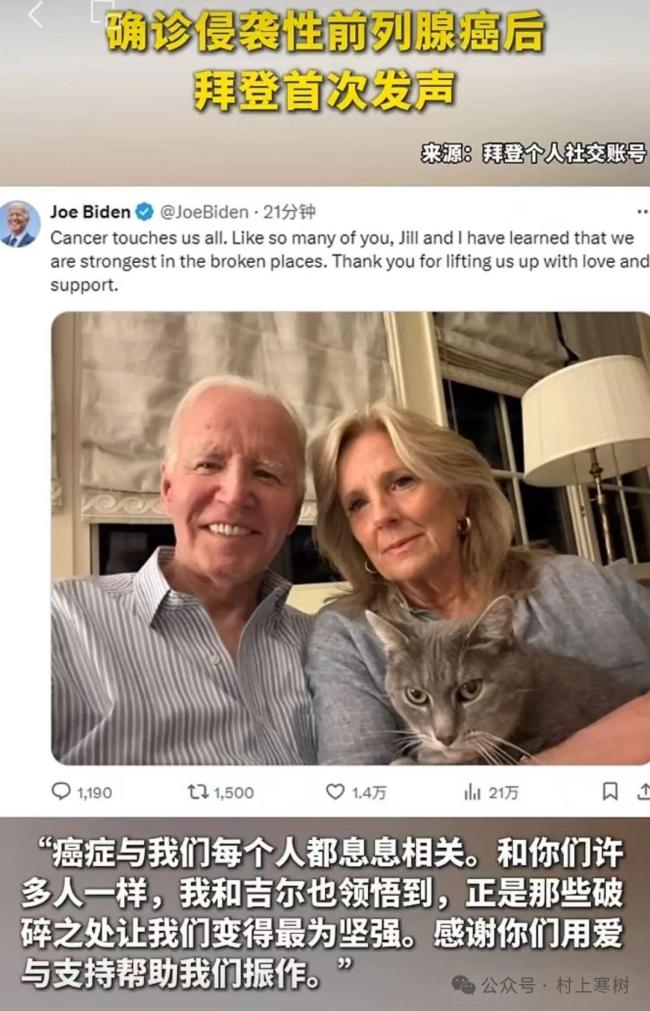Click the @JoeBiden handle
650x1011 pixels.
204,211
